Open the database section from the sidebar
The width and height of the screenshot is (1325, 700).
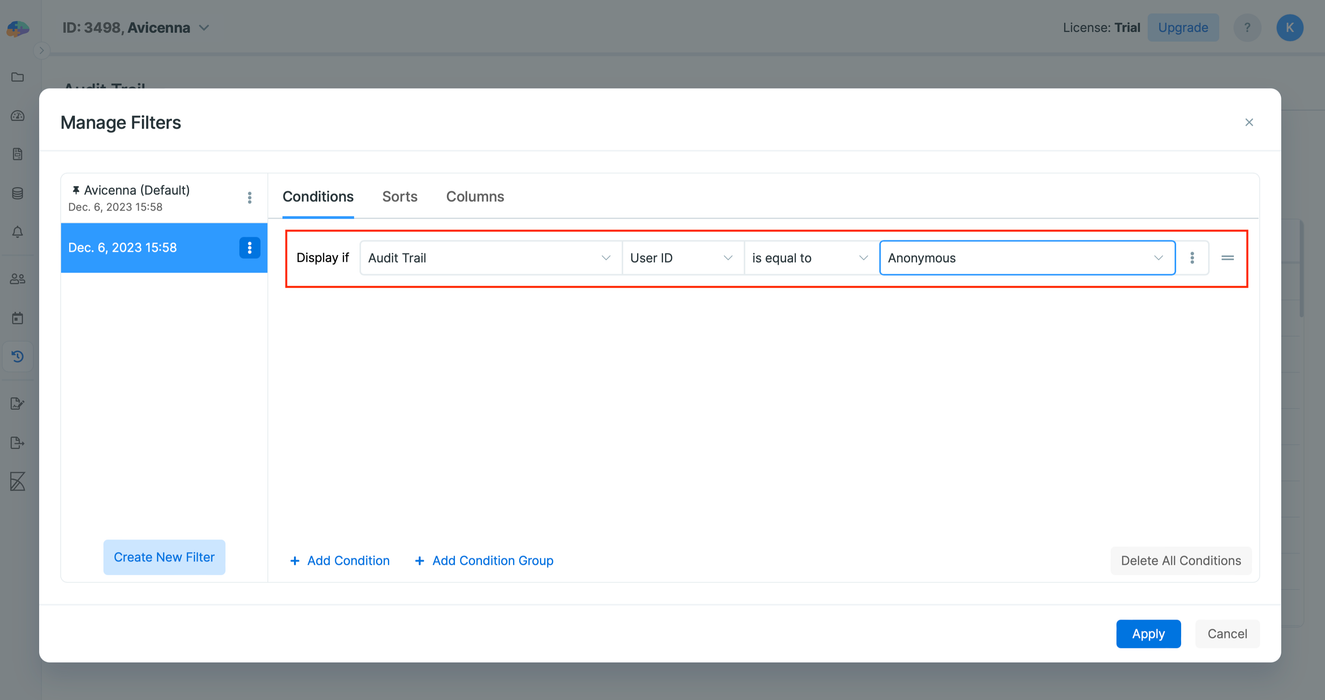(x=17, y=193)
